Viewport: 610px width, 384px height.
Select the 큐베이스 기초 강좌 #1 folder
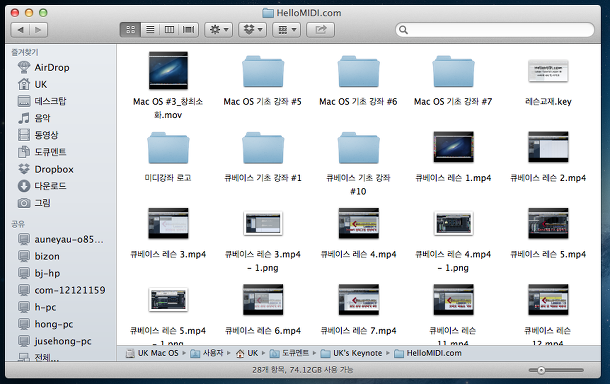[263, 148]
